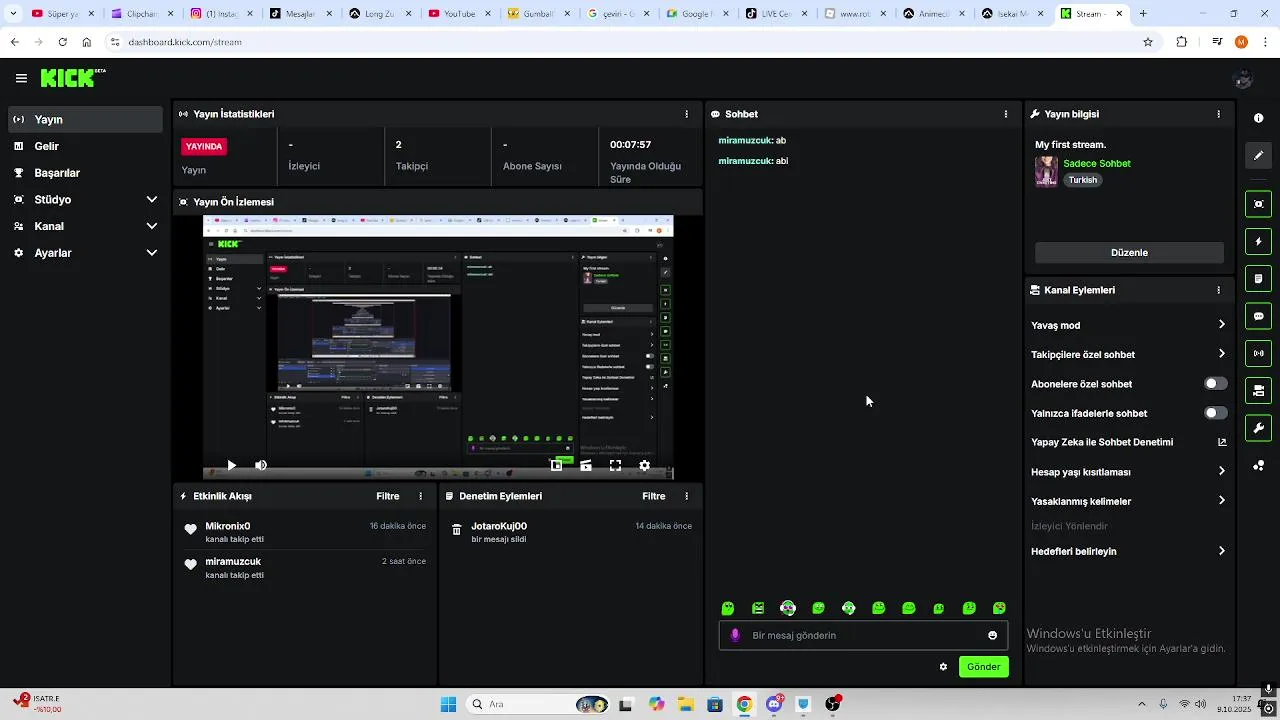Open the Windows Start button in taskbar

point(448,704)
